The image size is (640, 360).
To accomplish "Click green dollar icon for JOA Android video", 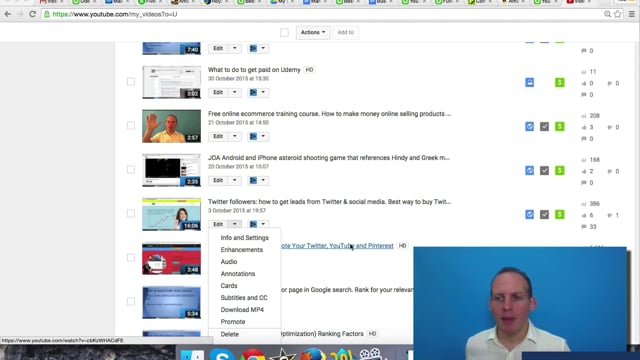I will coord(560,171).
